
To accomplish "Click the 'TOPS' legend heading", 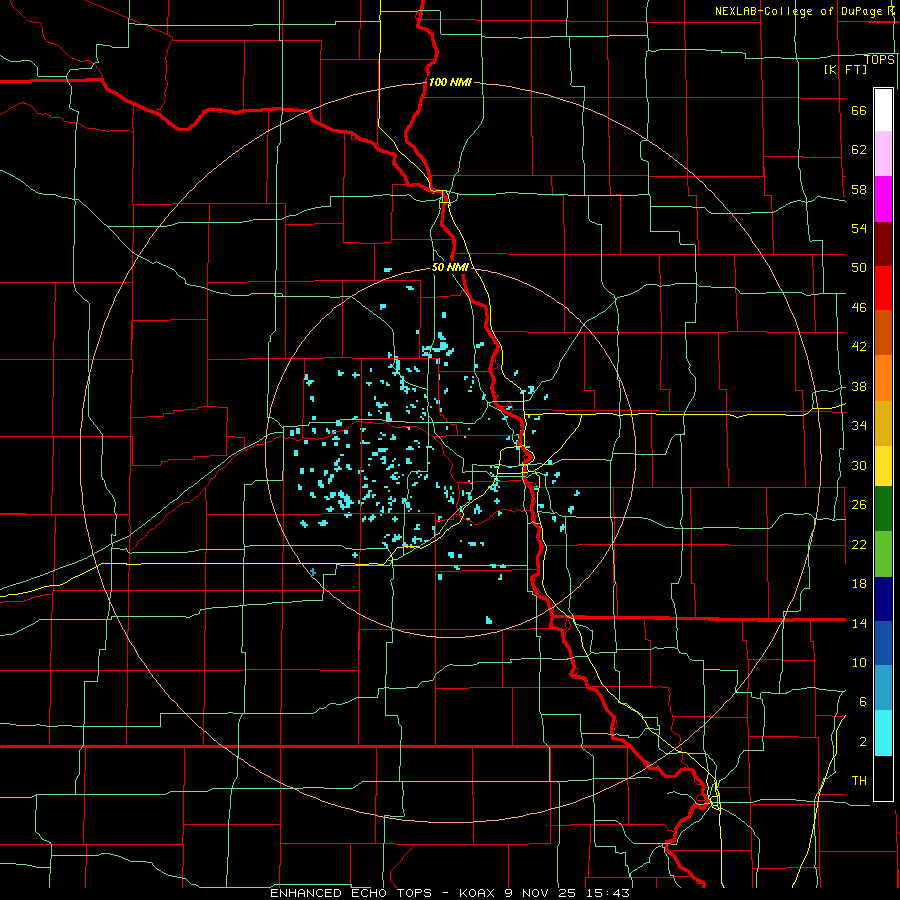I will tap(879, 60).
